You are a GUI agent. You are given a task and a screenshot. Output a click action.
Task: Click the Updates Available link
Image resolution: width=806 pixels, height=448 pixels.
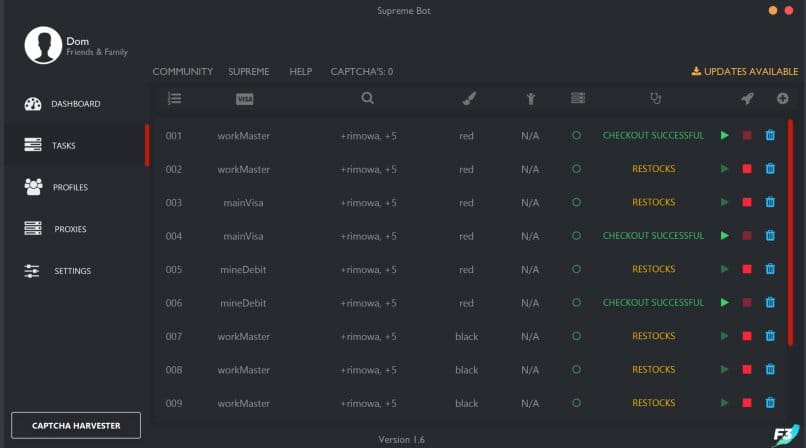pyautogui.click(x=745, y=71)
